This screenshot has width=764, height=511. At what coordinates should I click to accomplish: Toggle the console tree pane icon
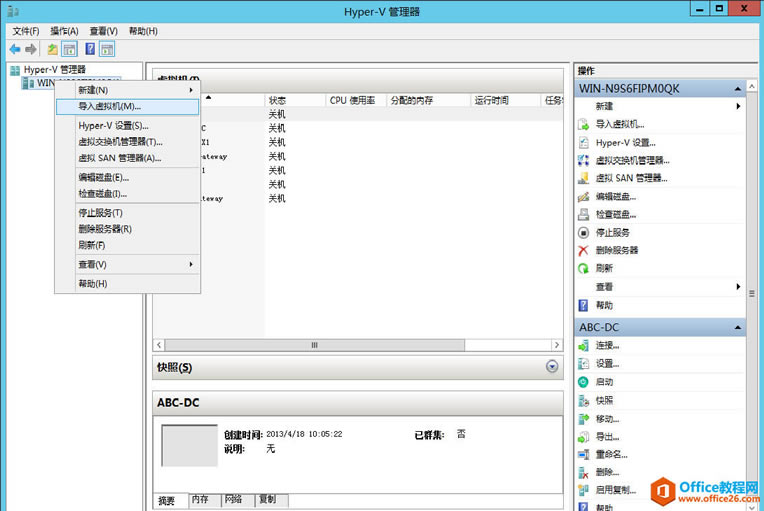pos(69,49)
